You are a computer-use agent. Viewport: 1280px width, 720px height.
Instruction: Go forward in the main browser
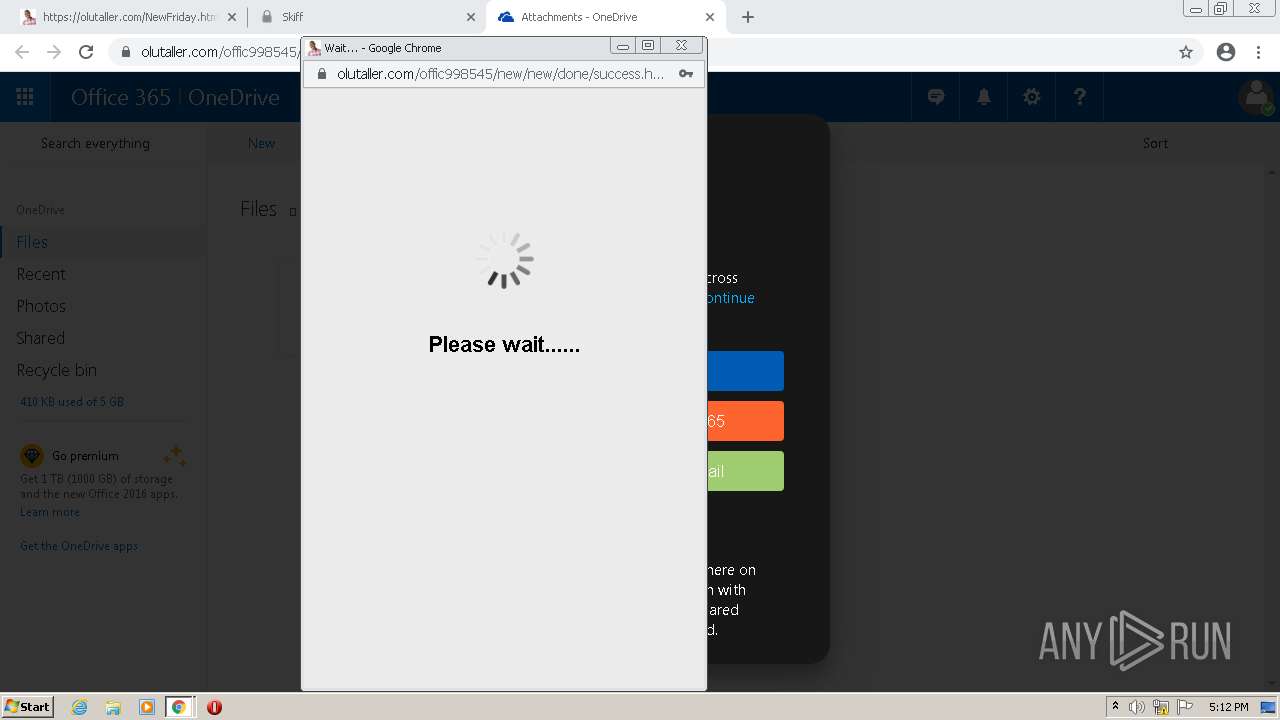point(54,52)
